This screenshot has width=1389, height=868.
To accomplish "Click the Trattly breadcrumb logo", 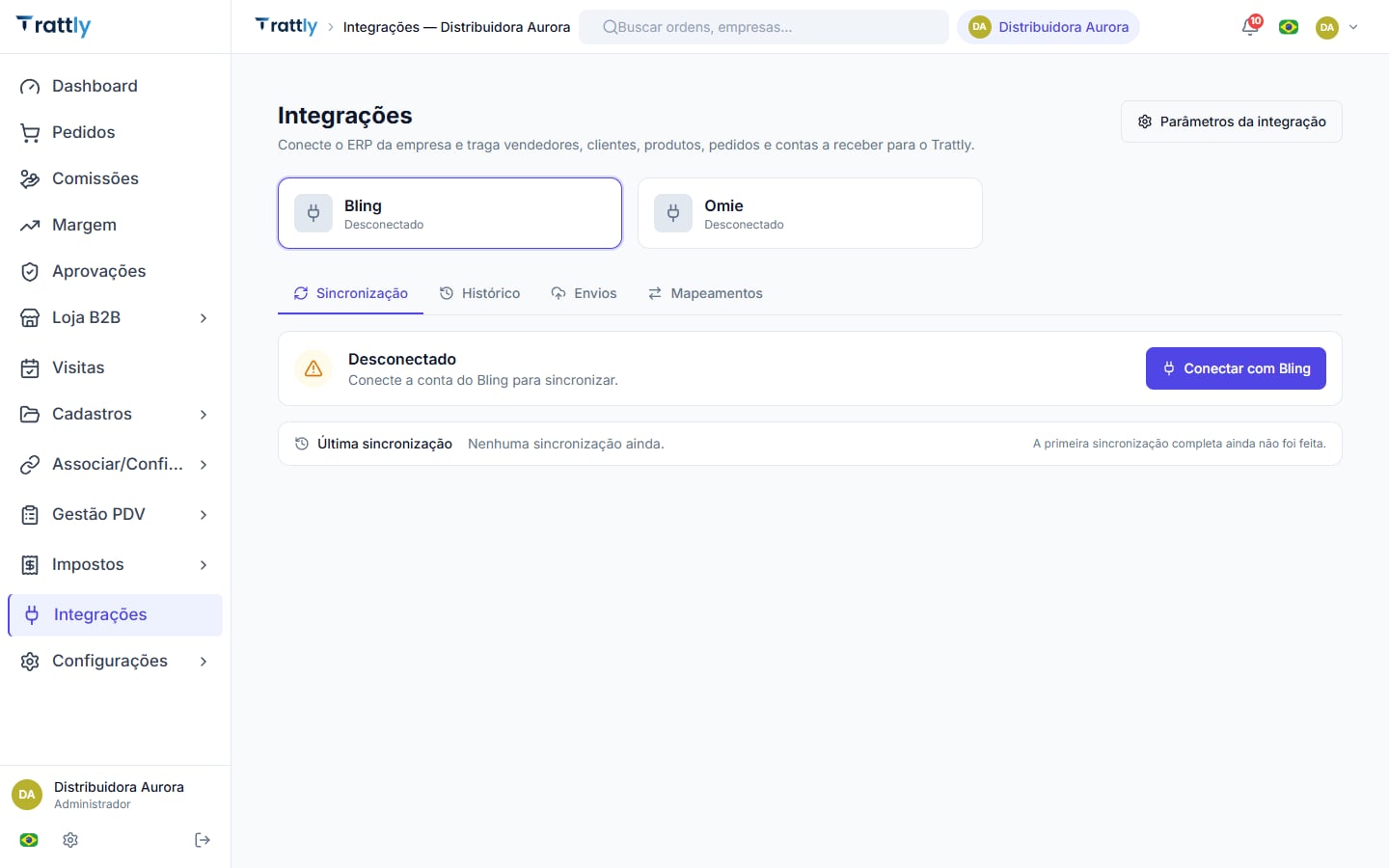I will pos(286,26).
